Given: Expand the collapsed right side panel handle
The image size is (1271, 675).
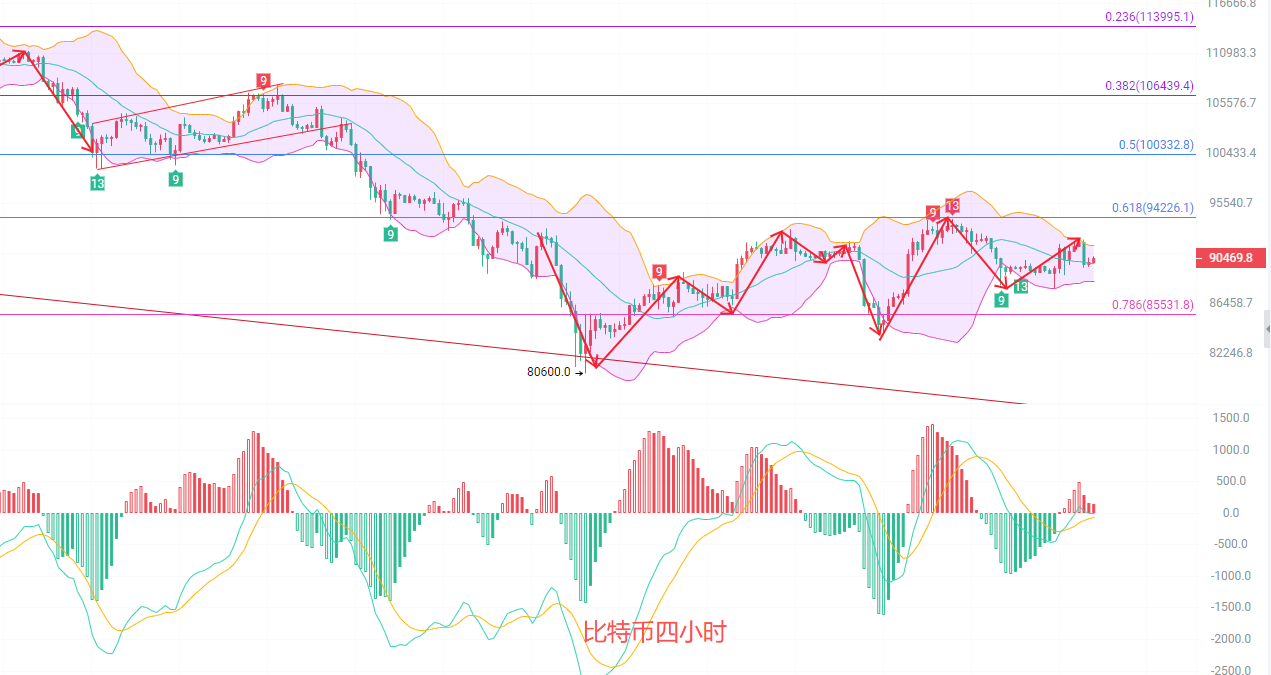Looking at the screenshot, I should (x=1266, y=328).
